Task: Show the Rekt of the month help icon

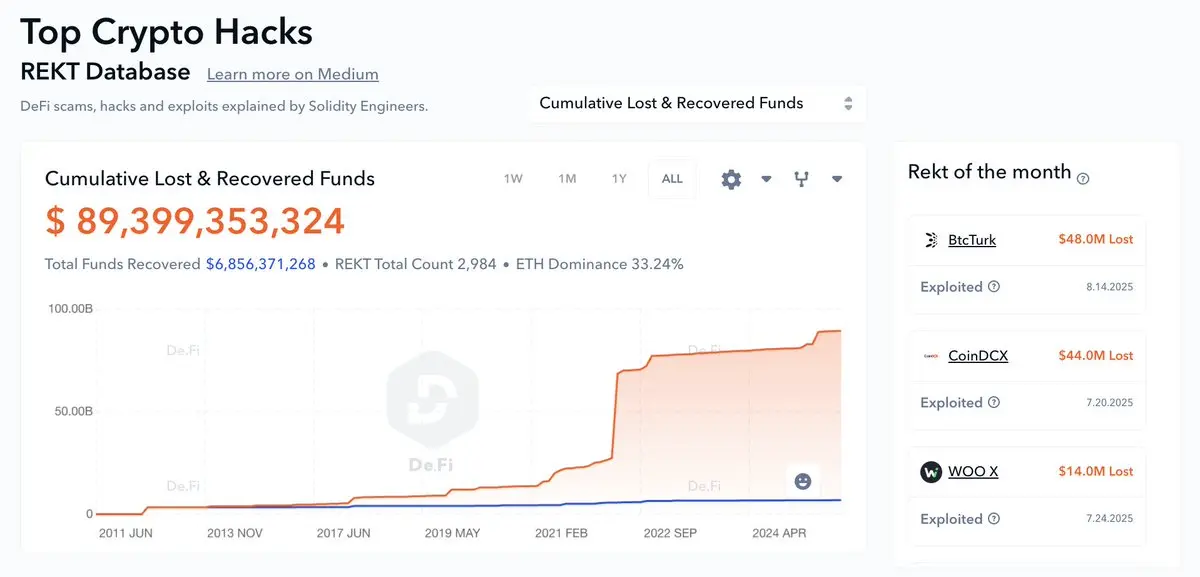Action: click(1083, 178)
